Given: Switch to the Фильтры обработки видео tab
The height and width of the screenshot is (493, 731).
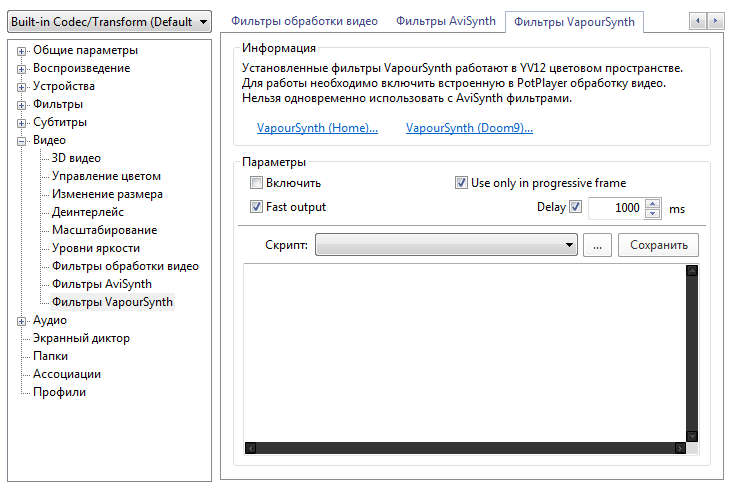Looking at the screenshot, I should pos(305,21).
